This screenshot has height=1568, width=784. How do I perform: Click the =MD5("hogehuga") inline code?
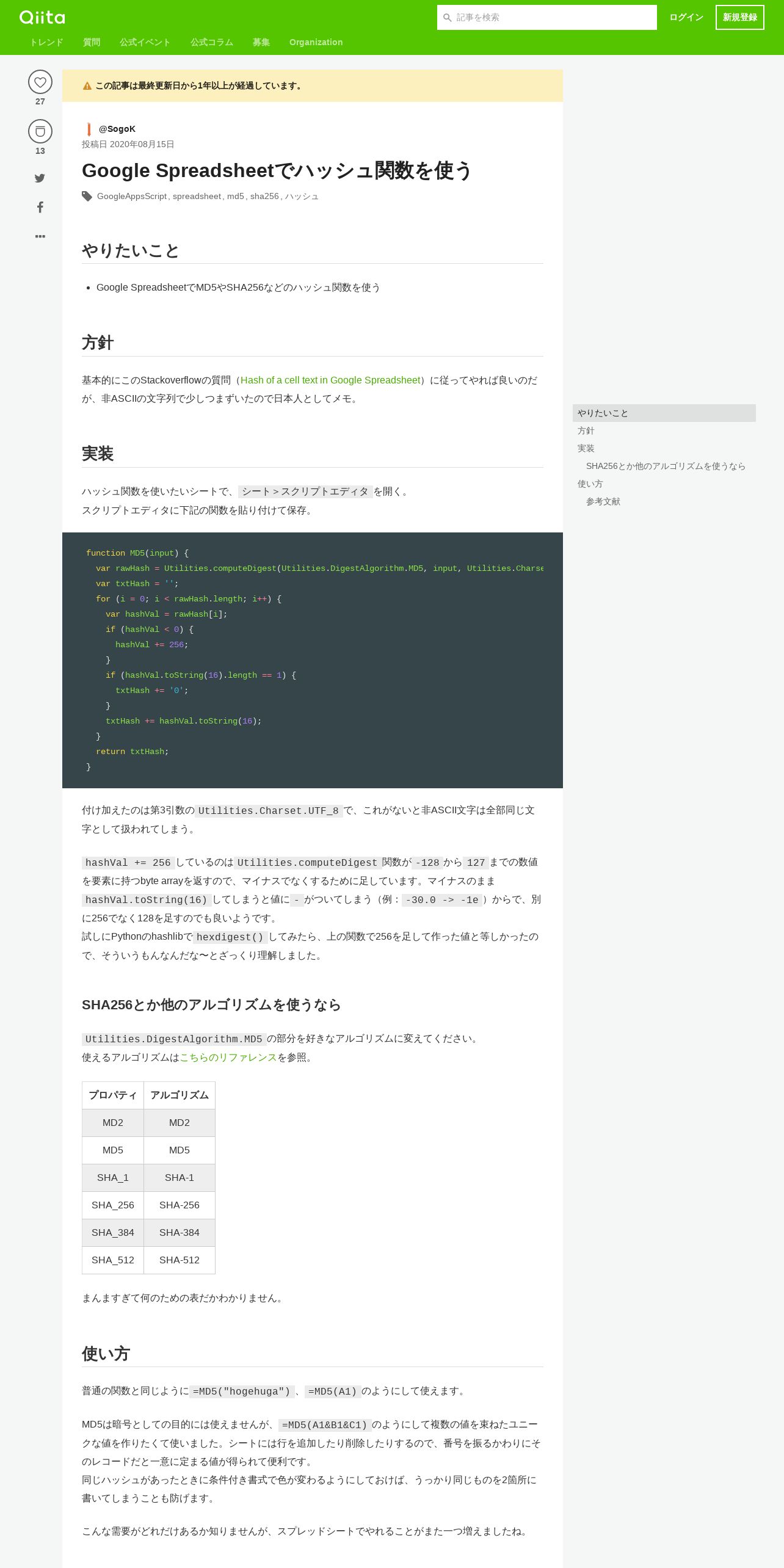(242, 1391)
